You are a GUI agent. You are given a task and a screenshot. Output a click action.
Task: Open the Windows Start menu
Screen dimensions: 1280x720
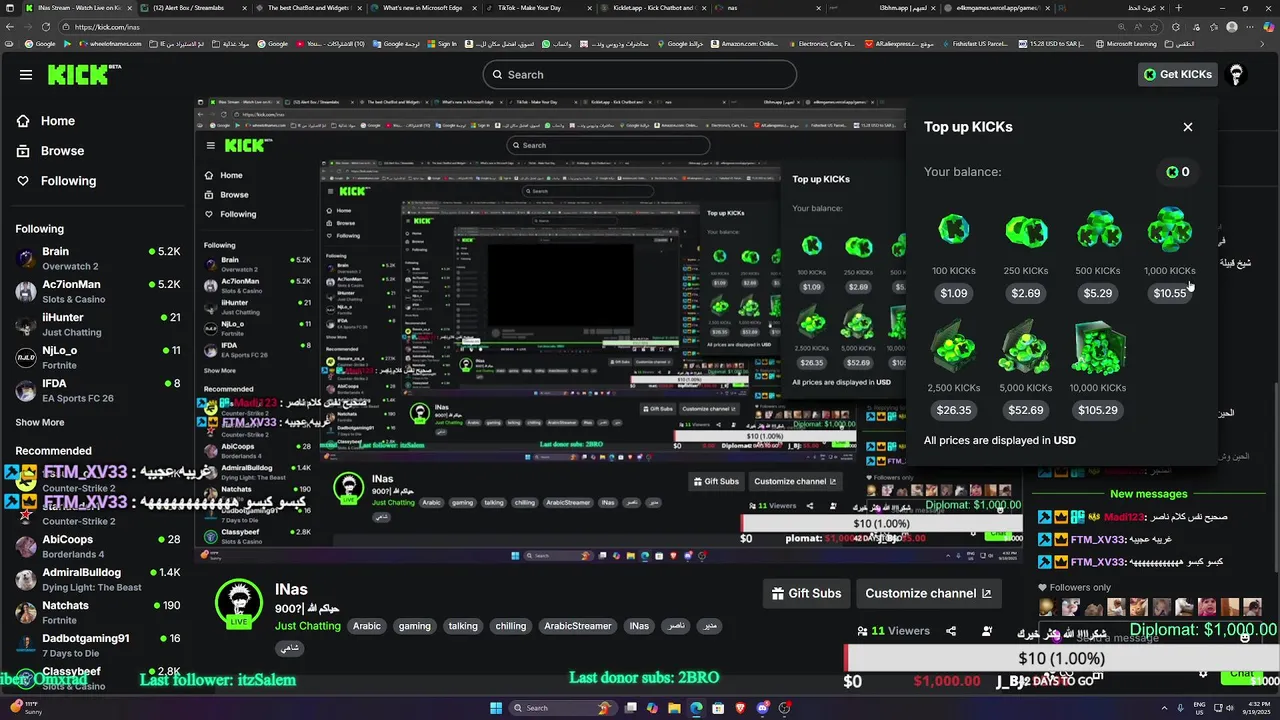pos(496,708)
